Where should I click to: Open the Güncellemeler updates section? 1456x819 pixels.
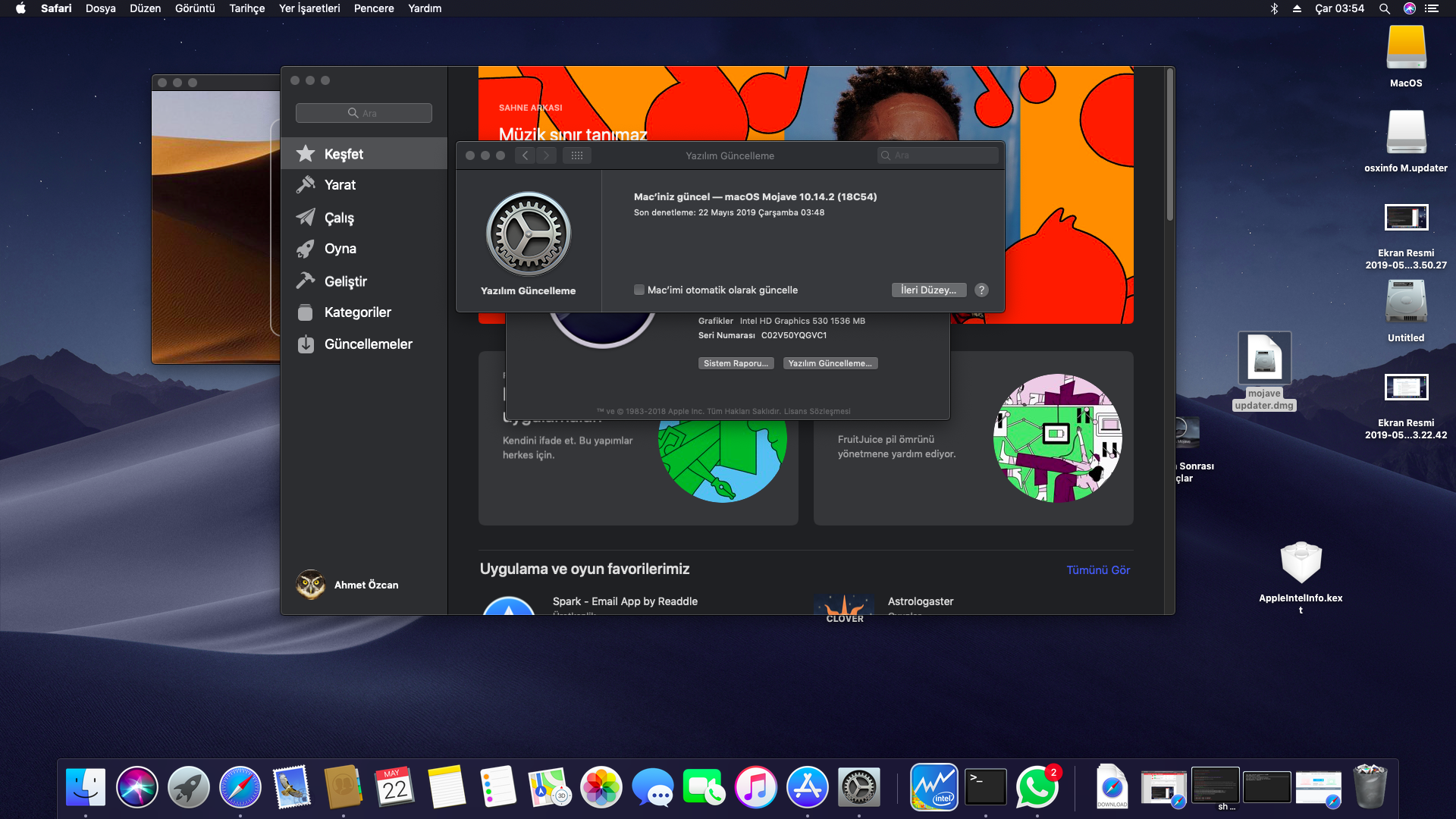(x=368, y=344)
